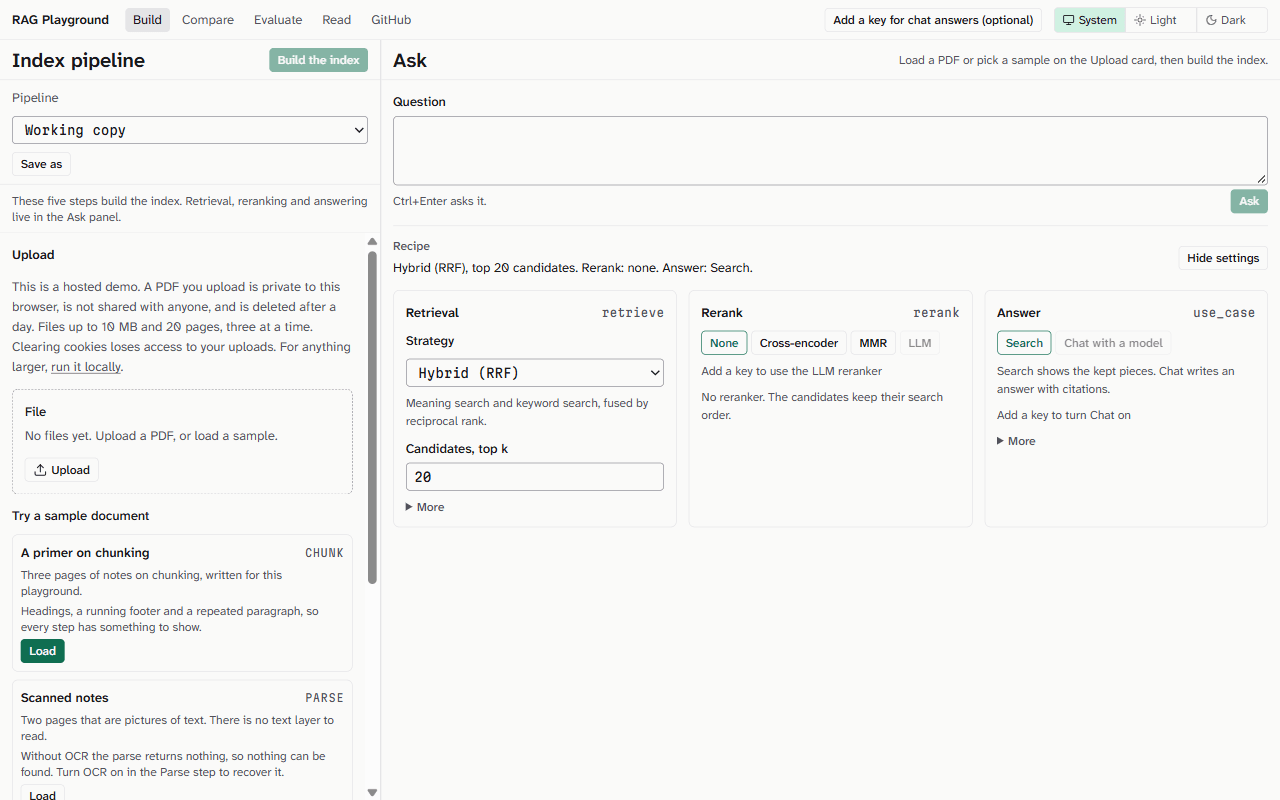Click the Candidates top k field
The height and width of the screenshot is (800, 1280).
[x=535, y=477]
